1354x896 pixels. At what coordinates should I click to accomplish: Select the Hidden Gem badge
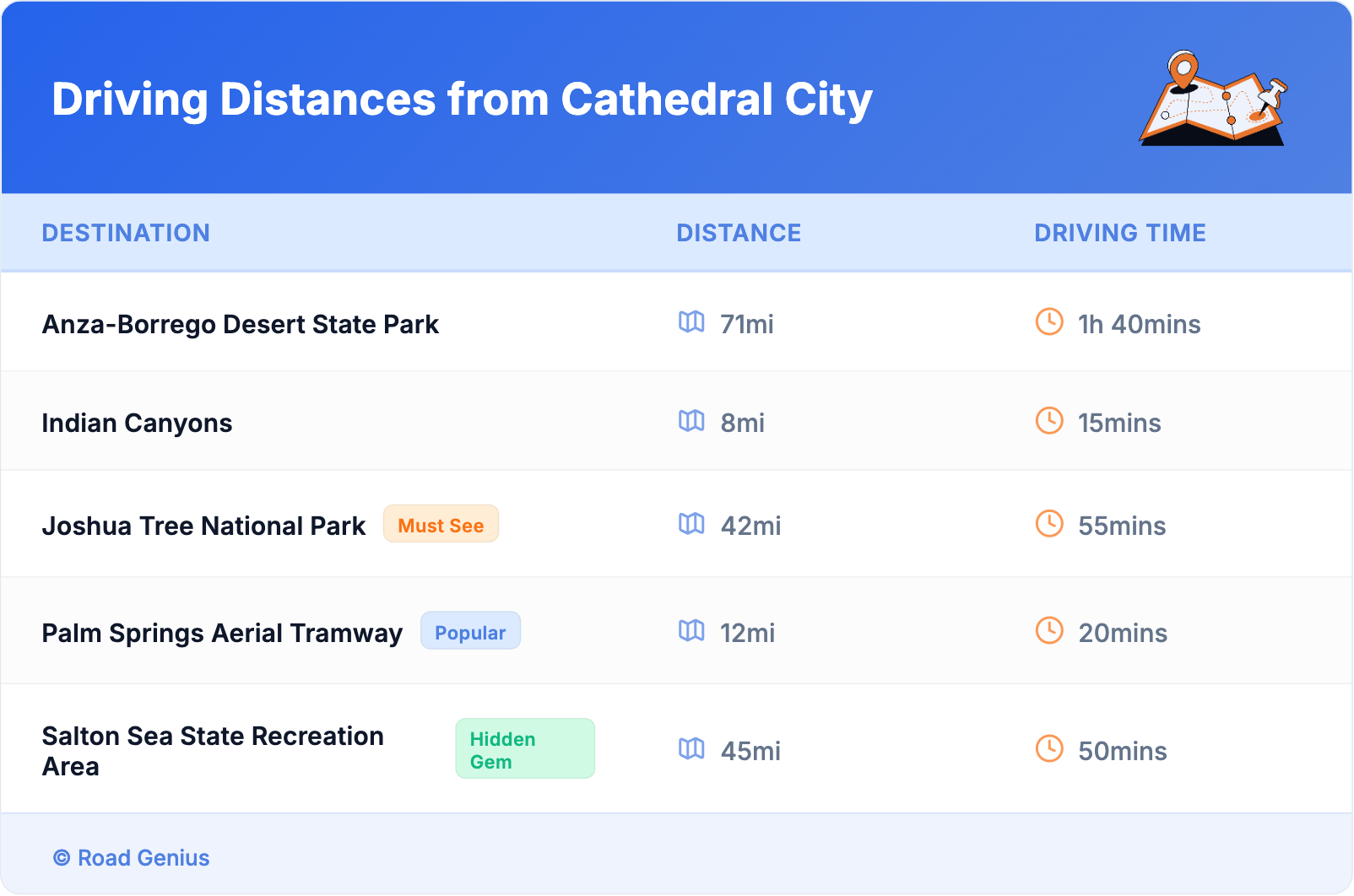pyautogui.click(x=524, y=749)
